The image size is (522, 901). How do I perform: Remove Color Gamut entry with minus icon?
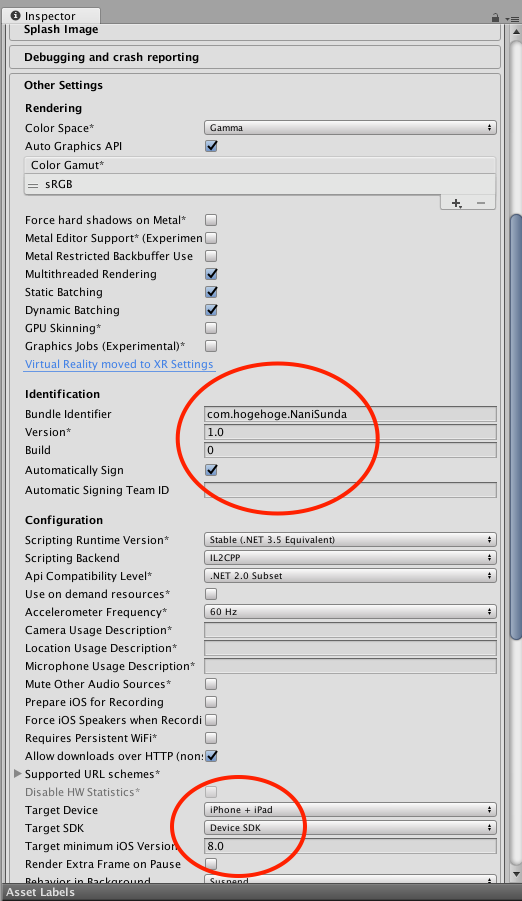tap(481, 203)
